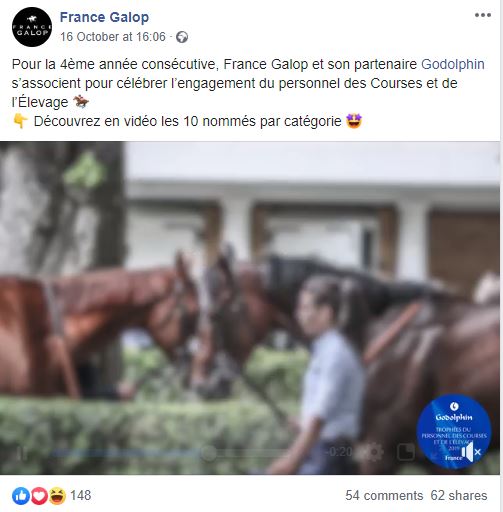Open the video settings gear

373,452
